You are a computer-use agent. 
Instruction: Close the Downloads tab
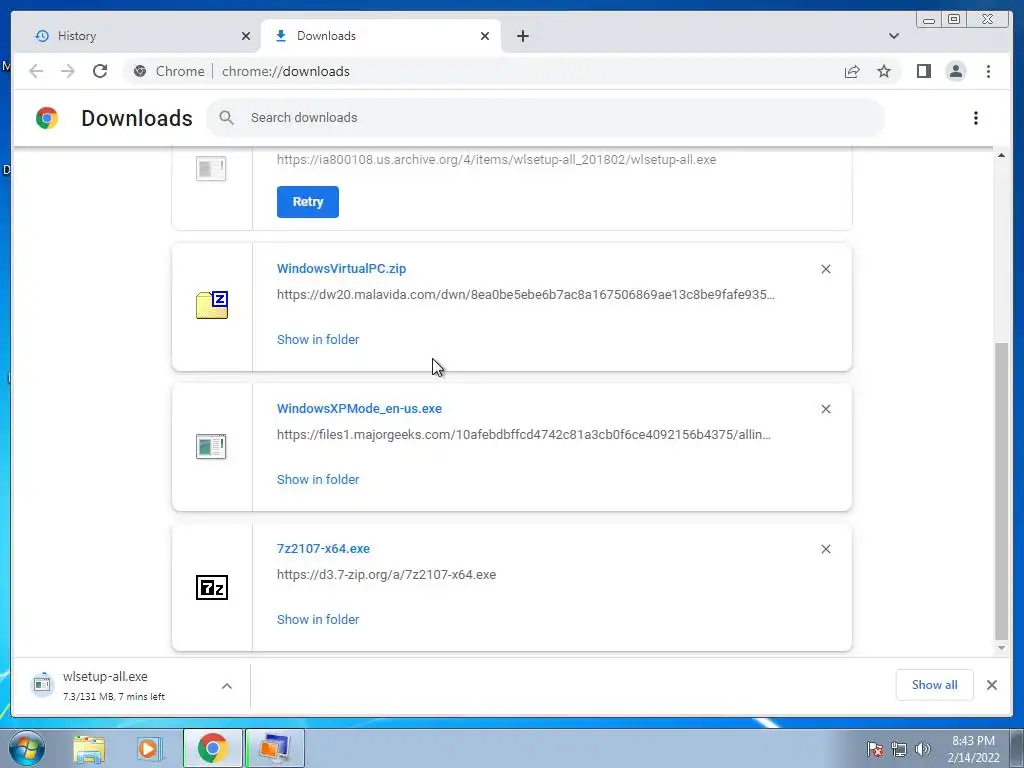tap(485, 36)
